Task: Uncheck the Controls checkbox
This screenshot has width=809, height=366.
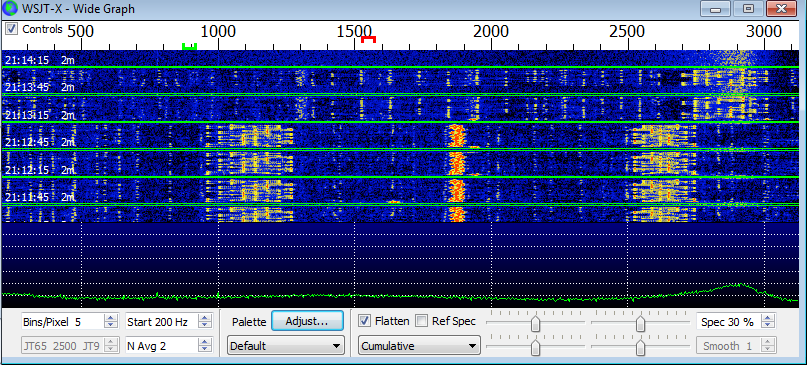Action: coord(11,29)
